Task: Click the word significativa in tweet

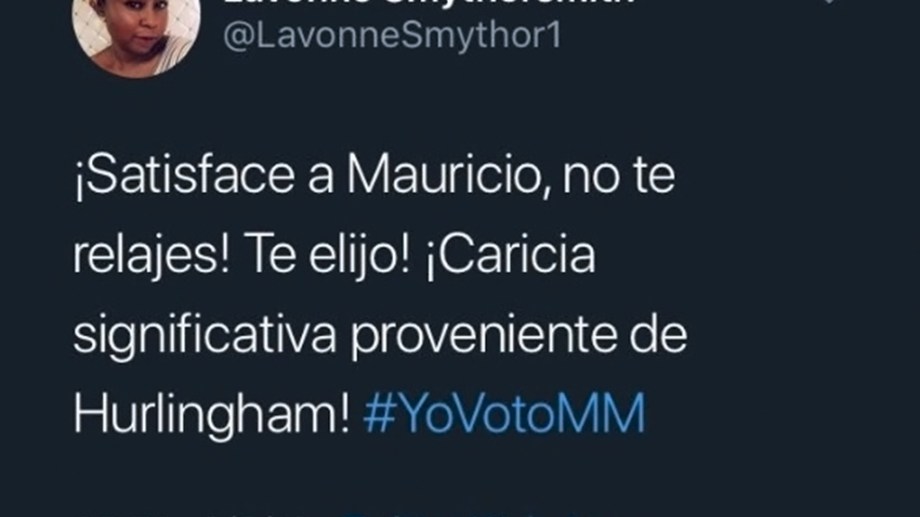Action: 205,336
